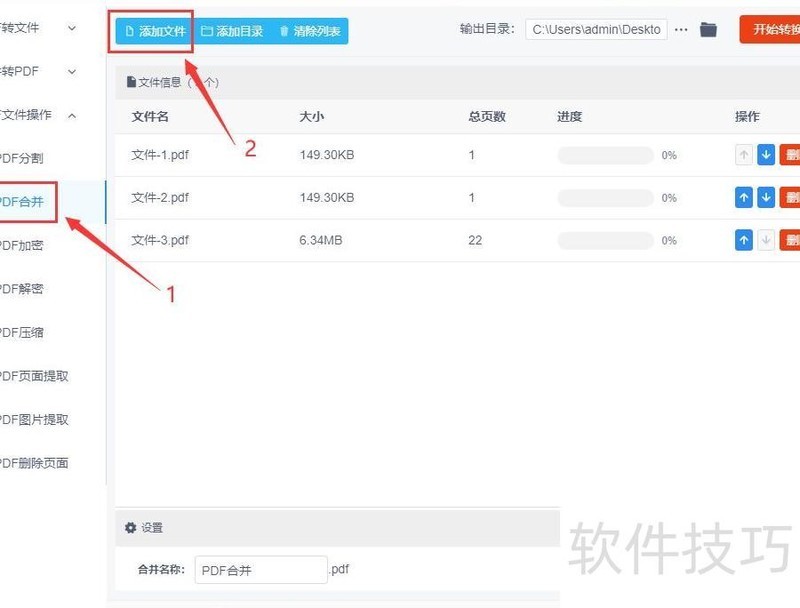Image resolution: width=800 pixels, height=608 pixels.
Task: Move 文件-2.pdf down with its blue arrow
Action: tap(767, 197)
